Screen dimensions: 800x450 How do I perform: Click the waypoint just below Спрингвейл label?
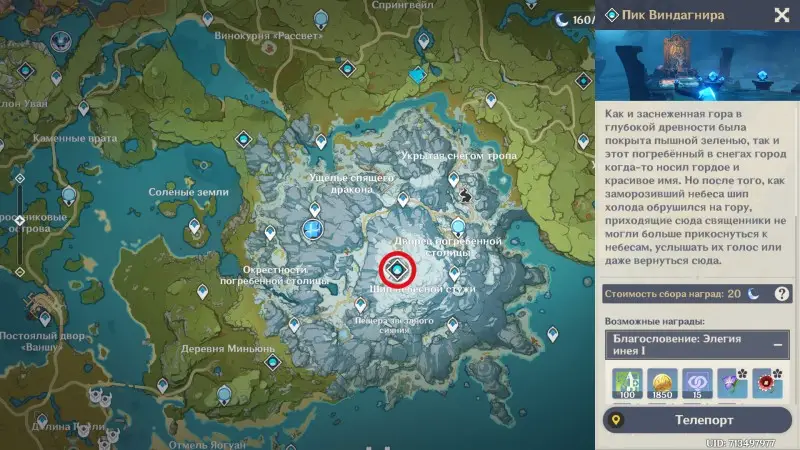pyautogui.click(x=423, y=40)
